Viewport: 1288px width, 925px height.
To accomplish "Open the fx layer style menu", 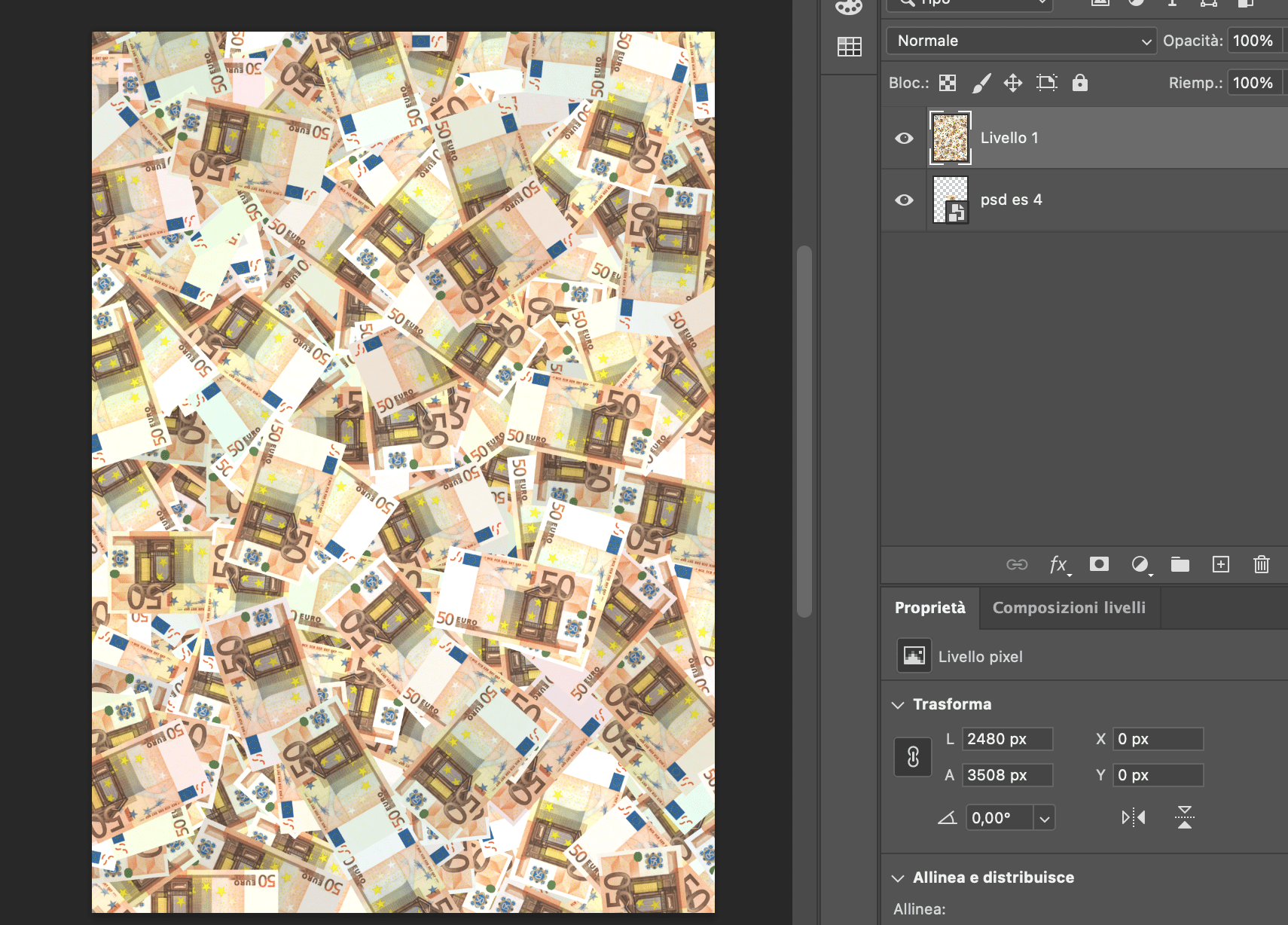I will click(1059, 564).
